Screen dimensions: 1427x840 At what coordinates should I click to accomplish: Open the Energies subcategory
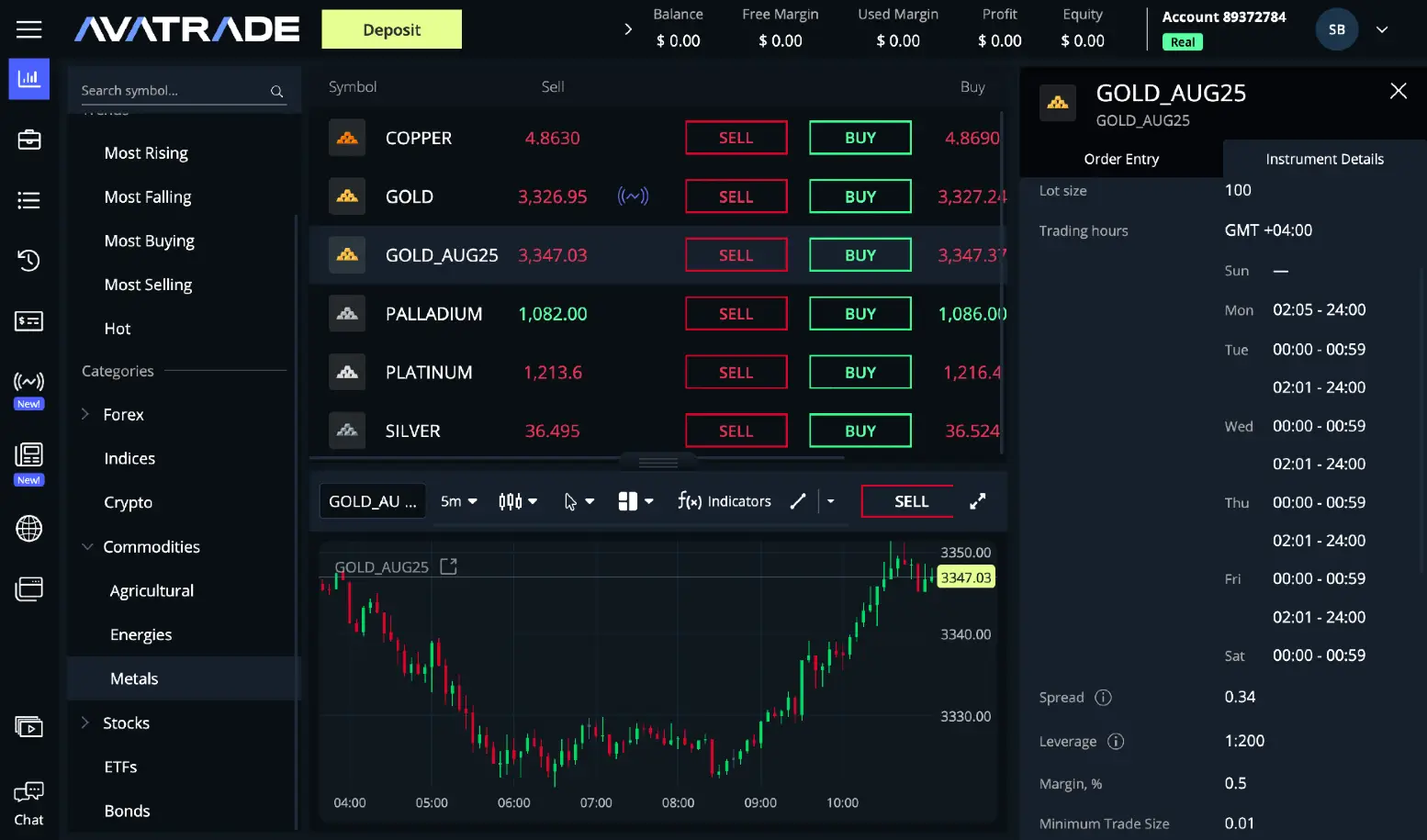coord(140,634)
